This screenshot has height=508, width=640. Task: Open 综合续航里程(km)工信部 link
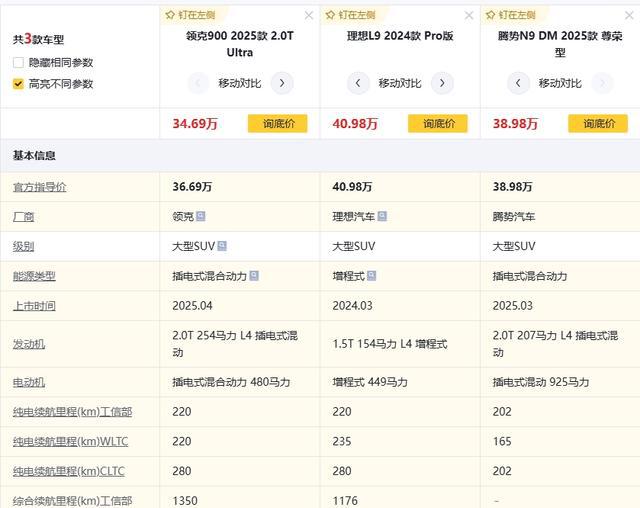72,501
